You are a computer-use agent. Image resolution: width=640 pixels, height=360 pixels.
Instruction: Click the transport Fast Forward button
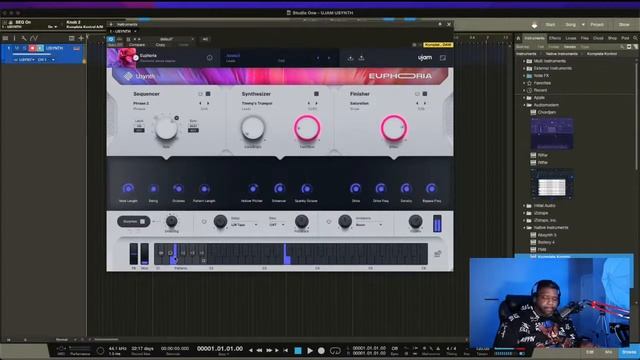(x=269, y=350)
